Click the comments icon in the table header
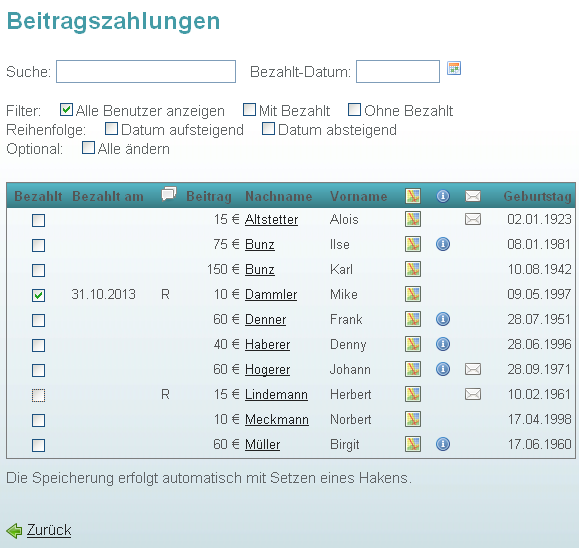The width and height of the screenshot is (579, 548). pyautogui.click(x=169, y=194)
